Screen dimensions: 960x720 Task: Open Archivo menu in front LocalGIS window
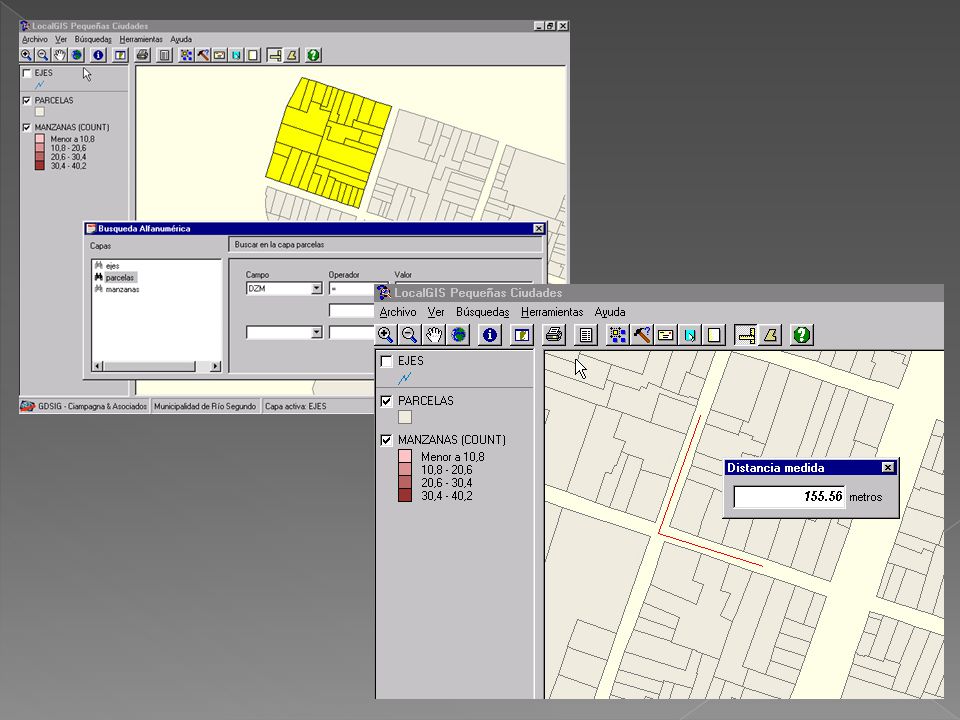pos(398,312)
